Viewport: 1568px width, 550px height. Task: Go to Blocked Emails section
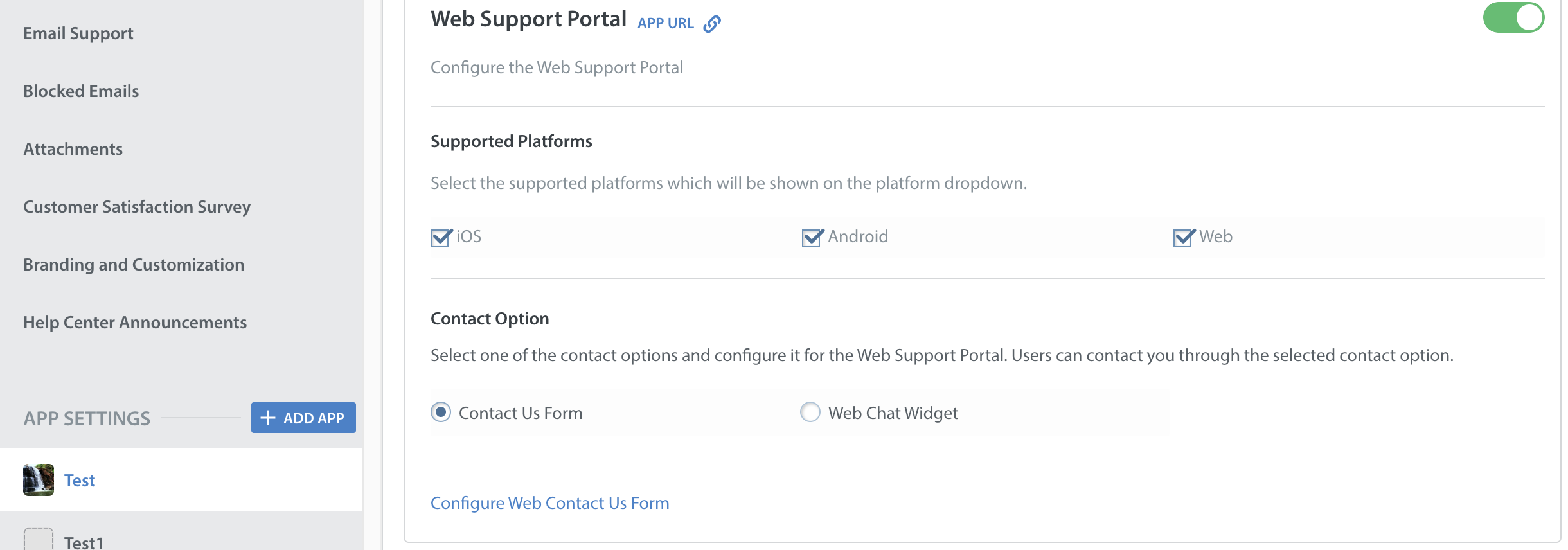click(81, 91)
